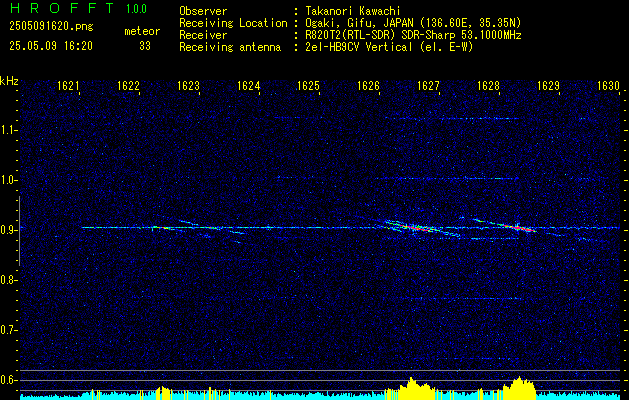Click the 0.7 frequency axis label
Viewport: 629px width, 400px height.
pyautogui.click(x=8, y=330)
